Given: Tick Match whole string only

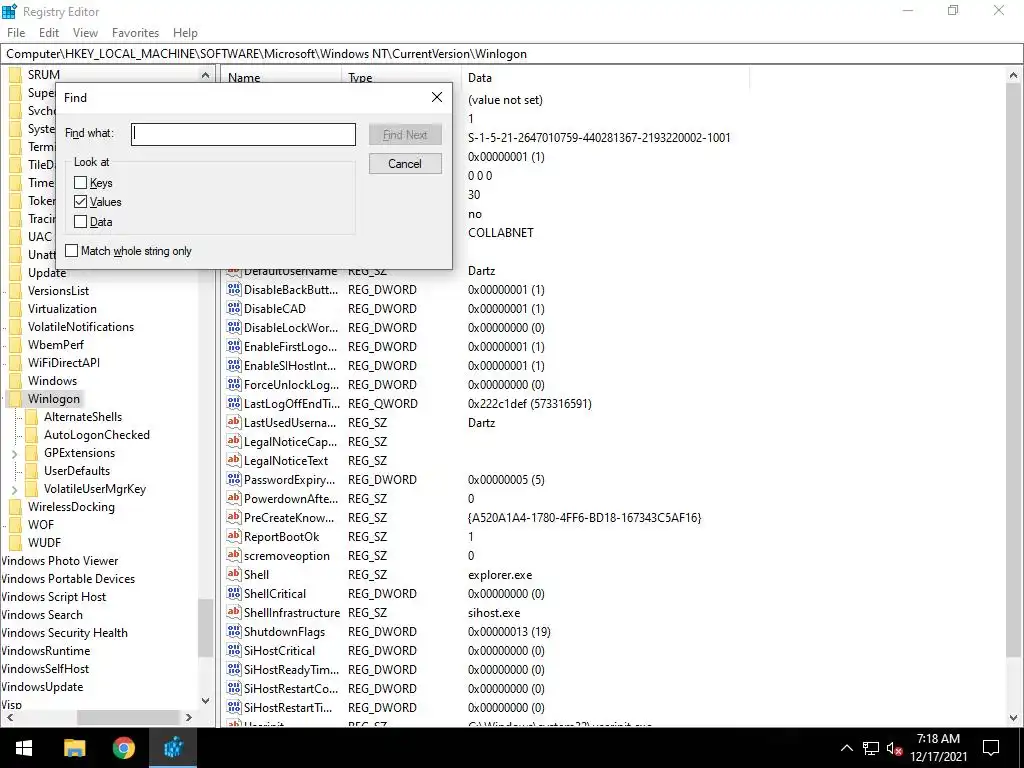Looking at the screenshot, I should [x=72, y=251].
